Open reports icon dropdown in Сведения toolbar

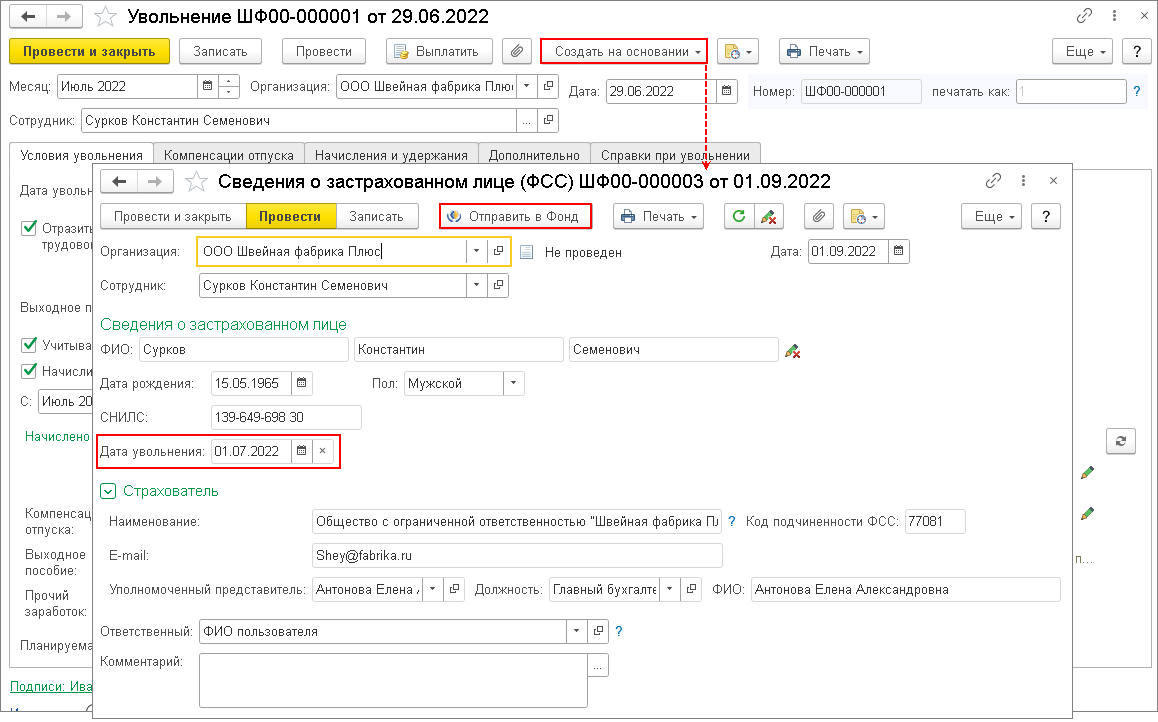(x=864, y=216)
